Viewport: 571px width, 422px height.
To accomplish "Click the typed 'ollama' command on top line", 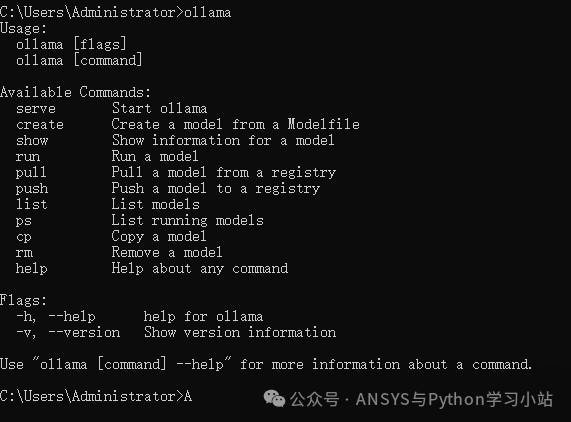I will click(208, 12).
